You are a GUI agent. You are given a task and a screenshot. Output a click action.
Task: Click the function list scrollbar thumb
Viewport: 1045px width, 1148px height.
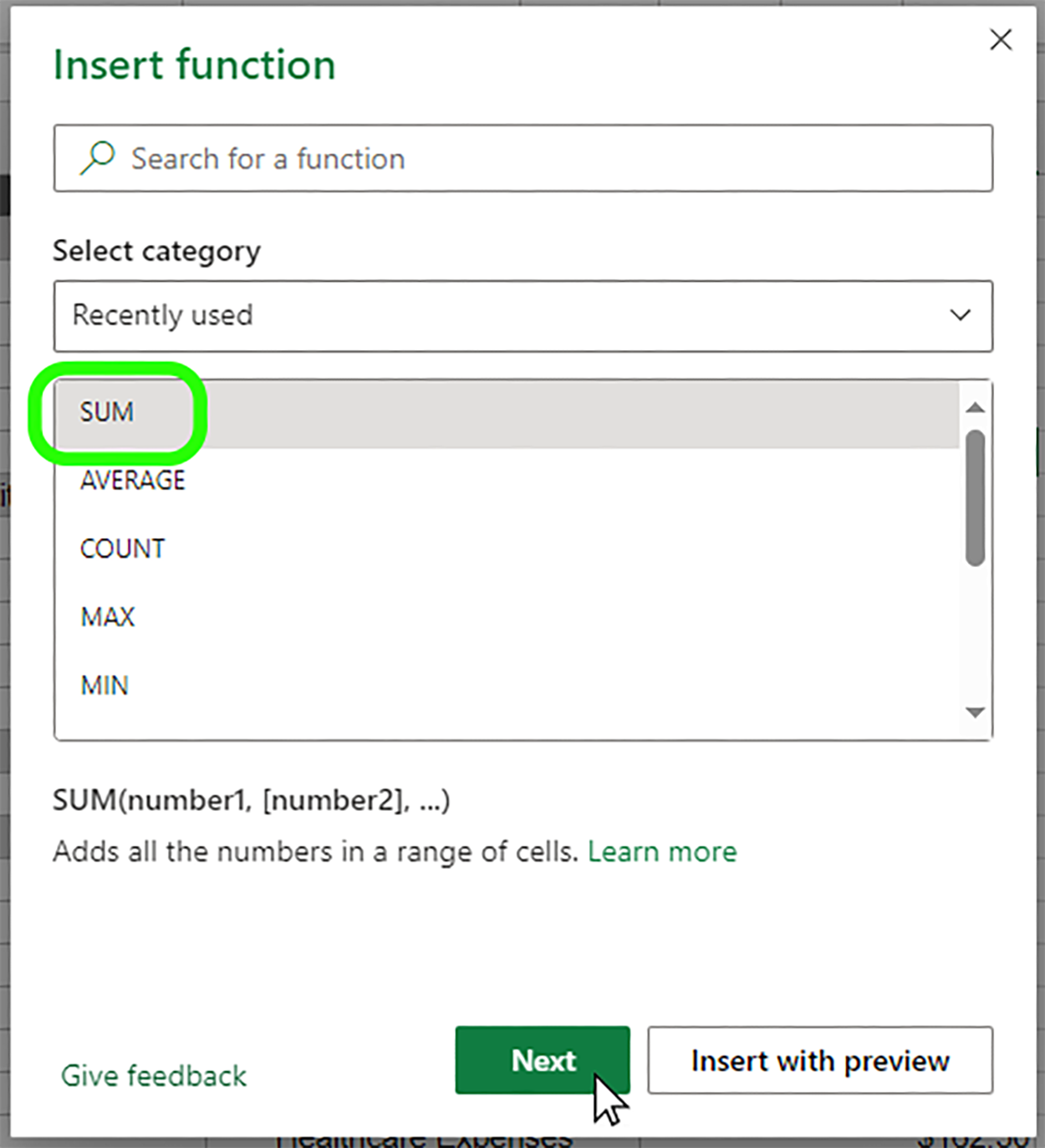coord(974,497)
